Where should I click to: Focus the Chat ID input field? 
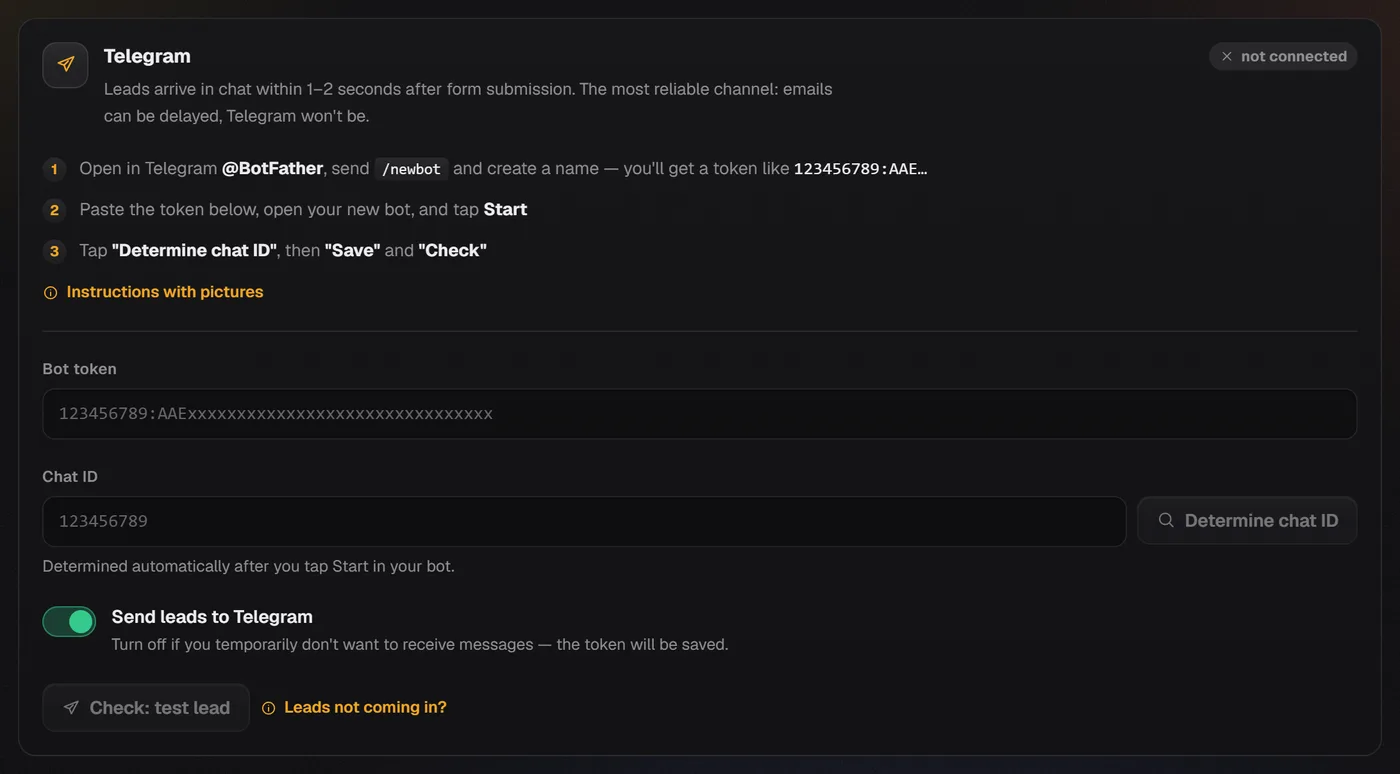pyautogui.click(x=584, y=521)
